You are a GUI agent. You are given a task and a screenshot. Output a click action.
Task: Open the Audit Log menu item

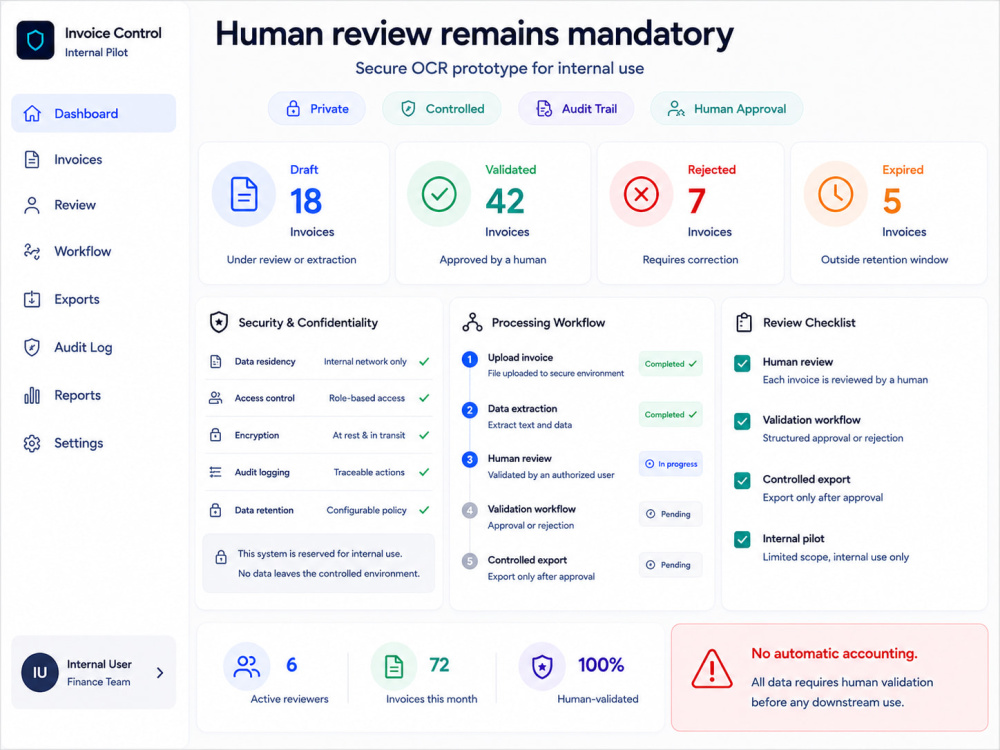coord(94,347)
